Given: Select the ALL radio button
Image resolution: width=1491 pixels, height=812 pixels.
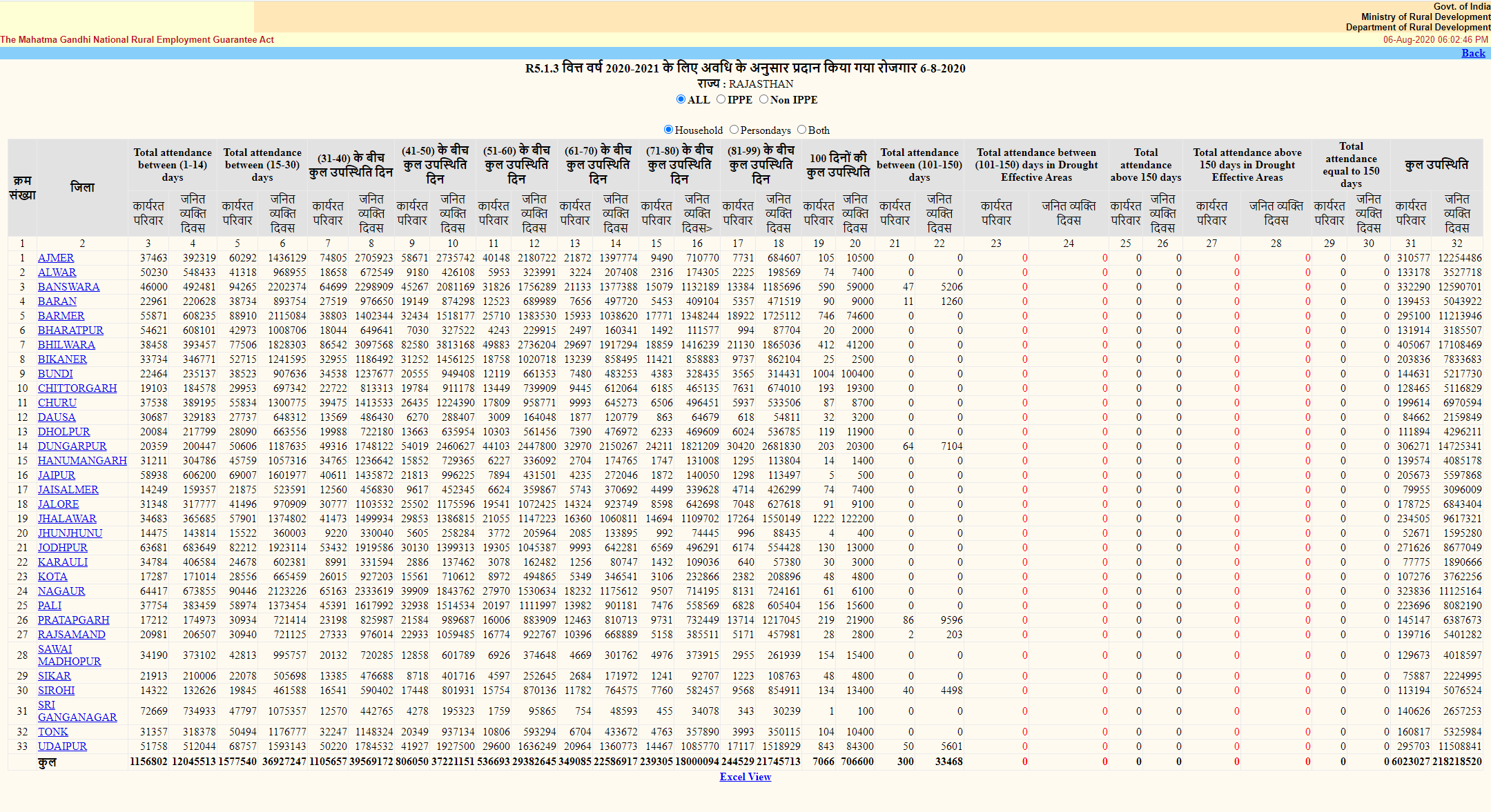Looking at the screenshot, I should click(681, 99).
